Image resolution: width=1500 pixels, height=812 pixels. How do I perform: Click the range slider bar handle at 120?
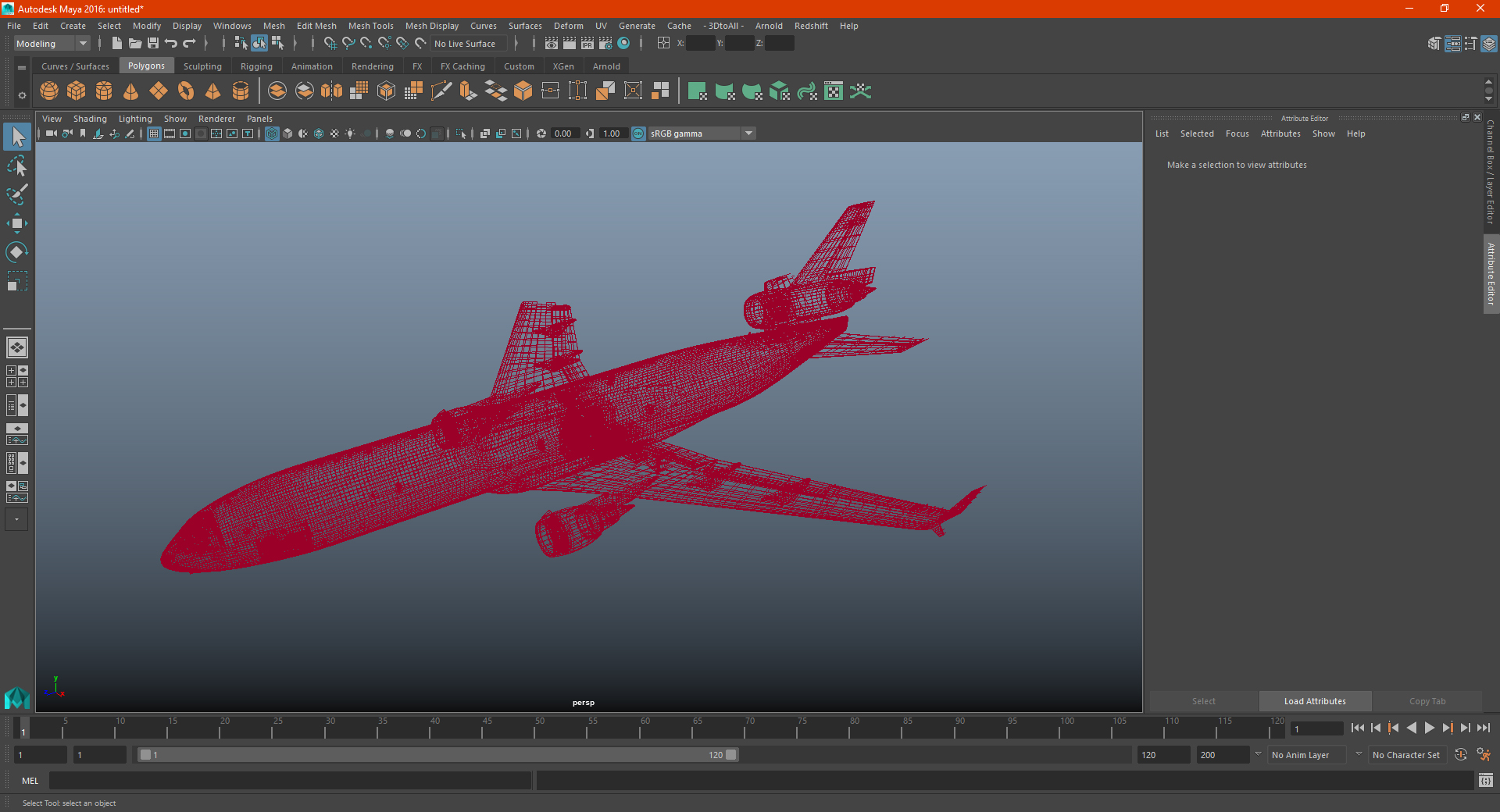pyautogui.click(x=730, y=755)
